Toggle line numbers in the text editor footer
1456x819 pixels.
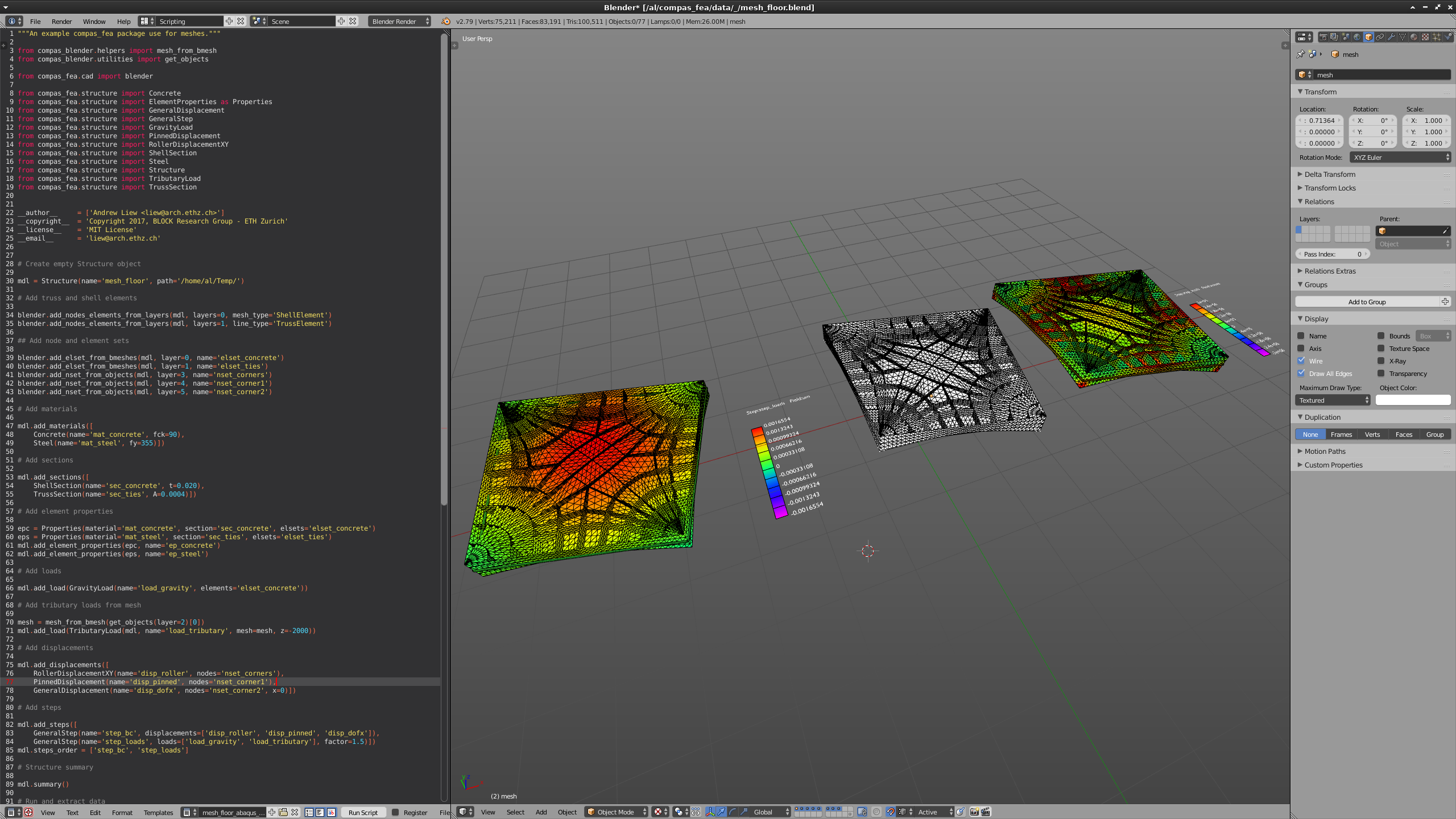point(309,812)
